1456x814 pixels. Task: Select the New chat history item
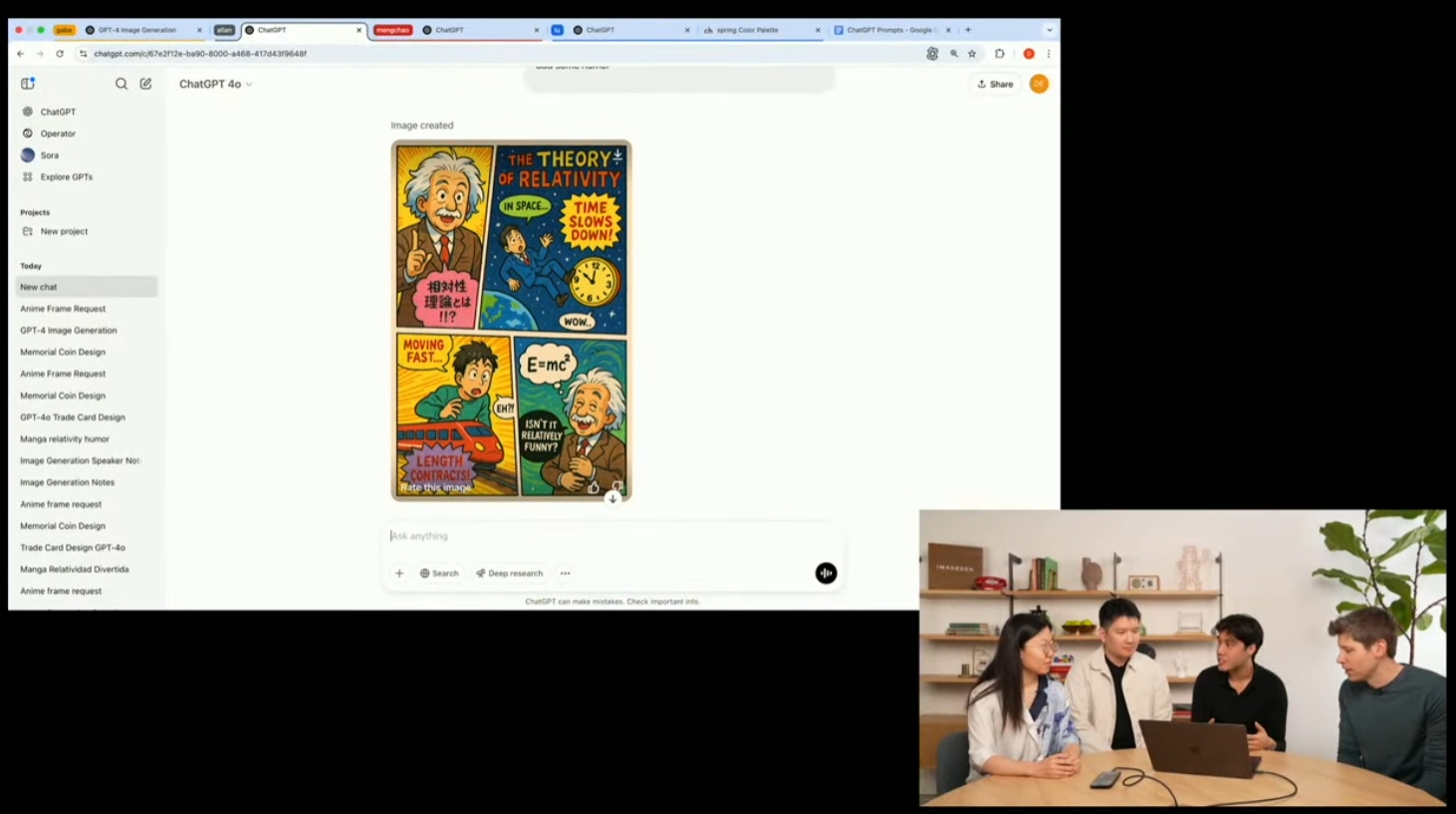point(87,287)
